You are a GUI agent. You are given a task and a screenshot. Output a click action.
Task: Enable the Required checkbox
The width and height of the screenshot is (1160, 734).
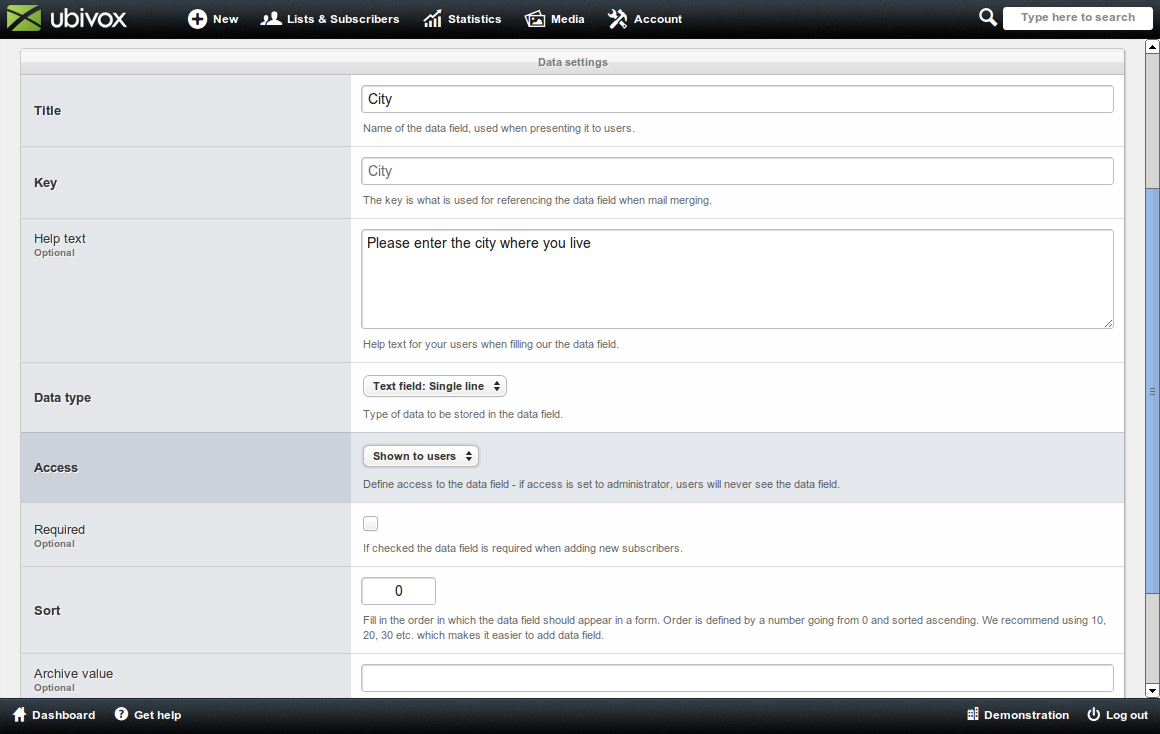pyautogui.click(x=371, y=524)
